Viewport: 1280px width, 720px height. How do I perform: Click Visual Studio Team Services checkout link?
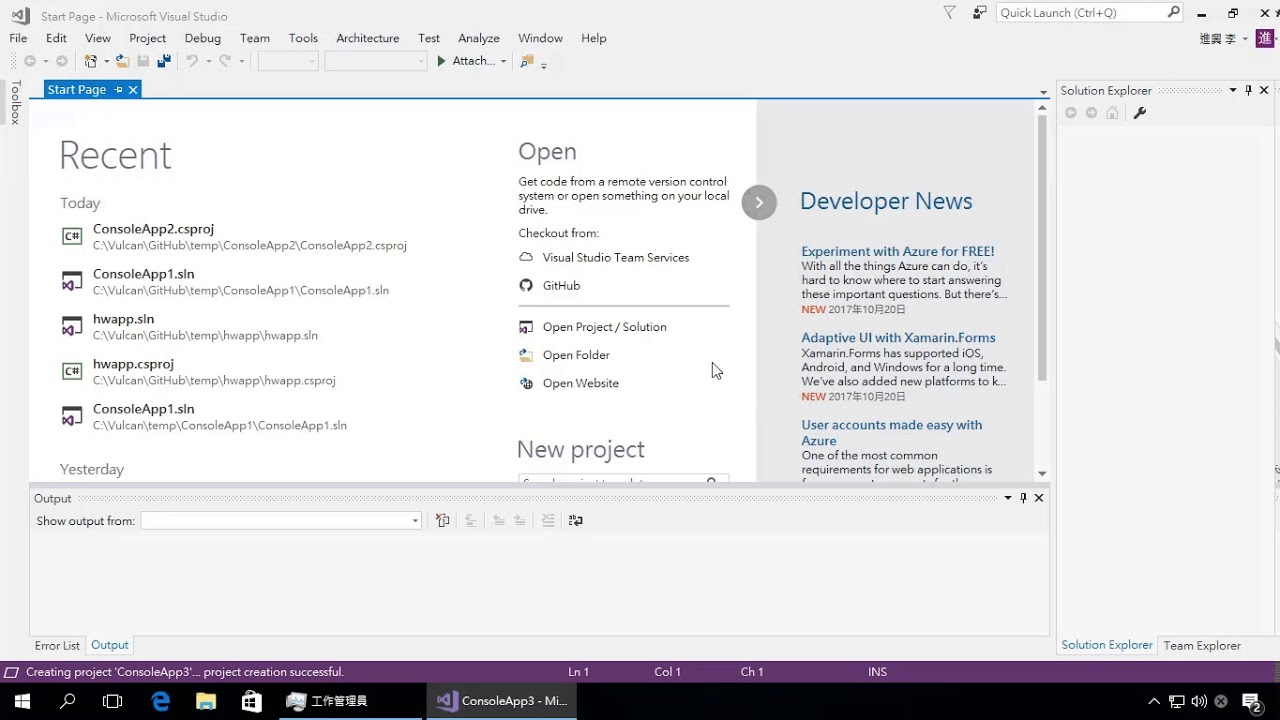point(616,258)
